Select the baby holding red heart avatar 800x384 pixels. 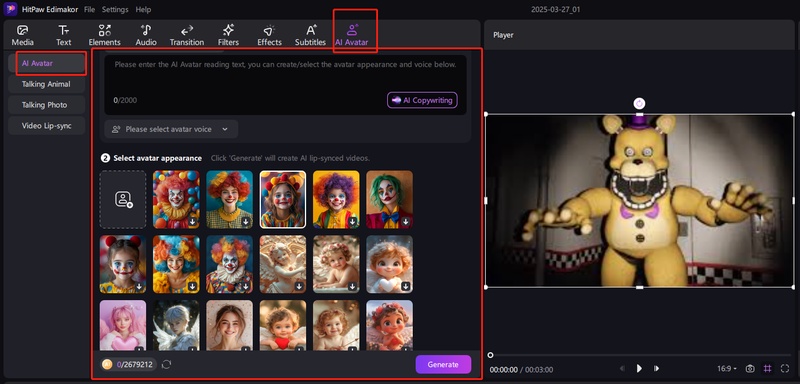pos(283,325)
